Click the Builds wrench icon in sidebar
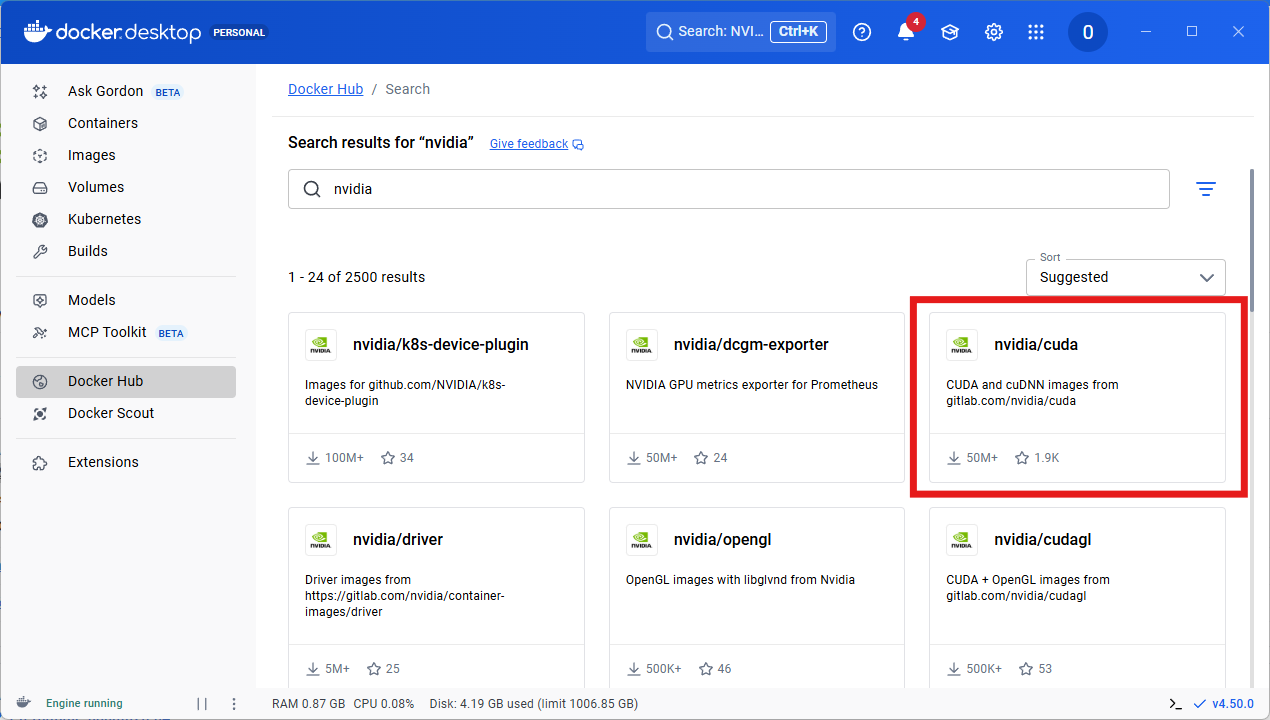The width and height of the screenshot is (1270, 720). click(x=40, y=251)
